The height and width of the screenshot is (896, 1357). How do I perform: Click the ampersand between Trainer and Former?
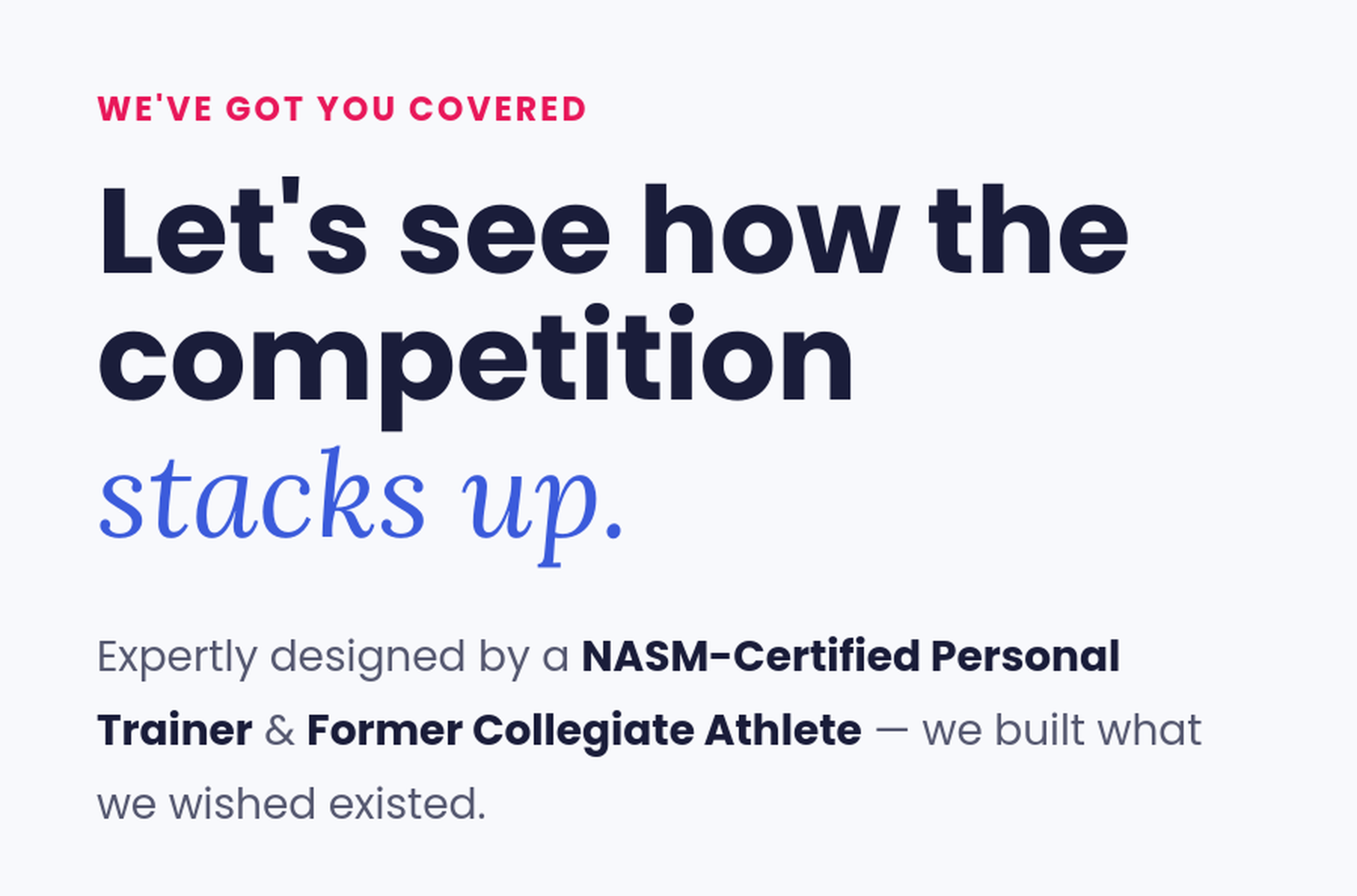coord(279,730)
